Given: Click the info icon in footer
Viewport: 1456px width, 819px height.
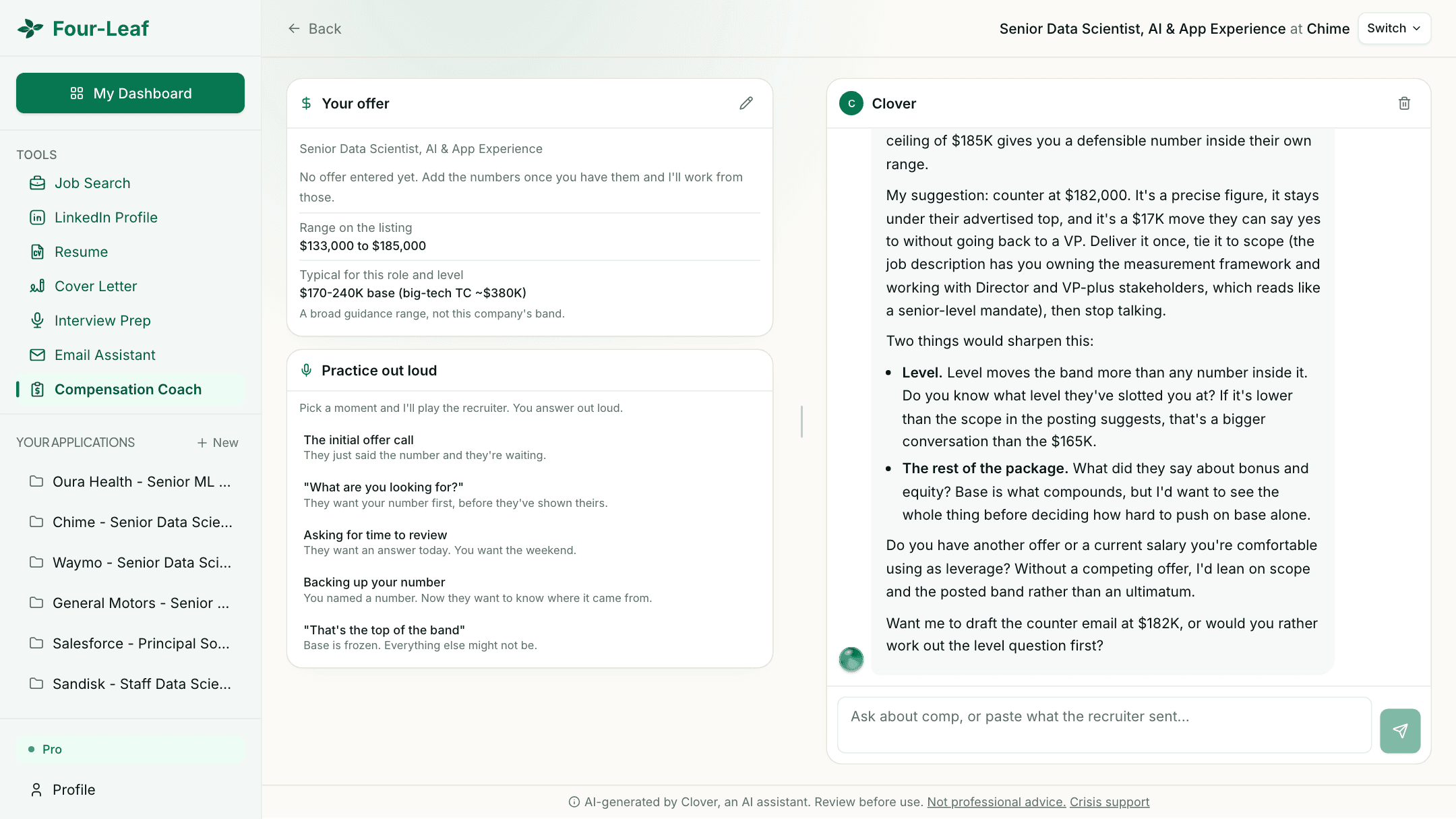Looking at the screenshot, I should point(574,802).
